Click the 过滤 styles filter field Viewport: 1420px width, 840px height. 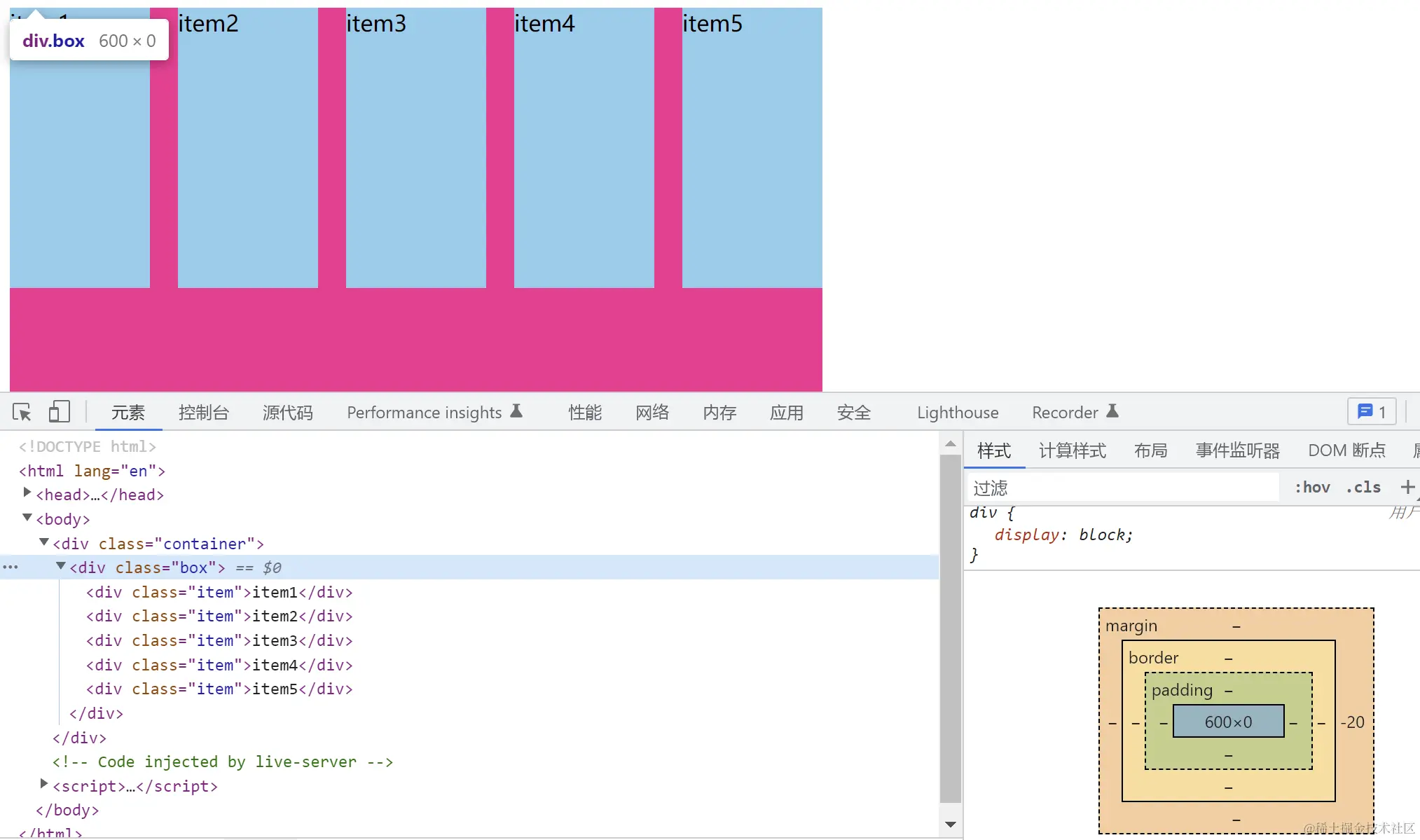coord(1121,488)
